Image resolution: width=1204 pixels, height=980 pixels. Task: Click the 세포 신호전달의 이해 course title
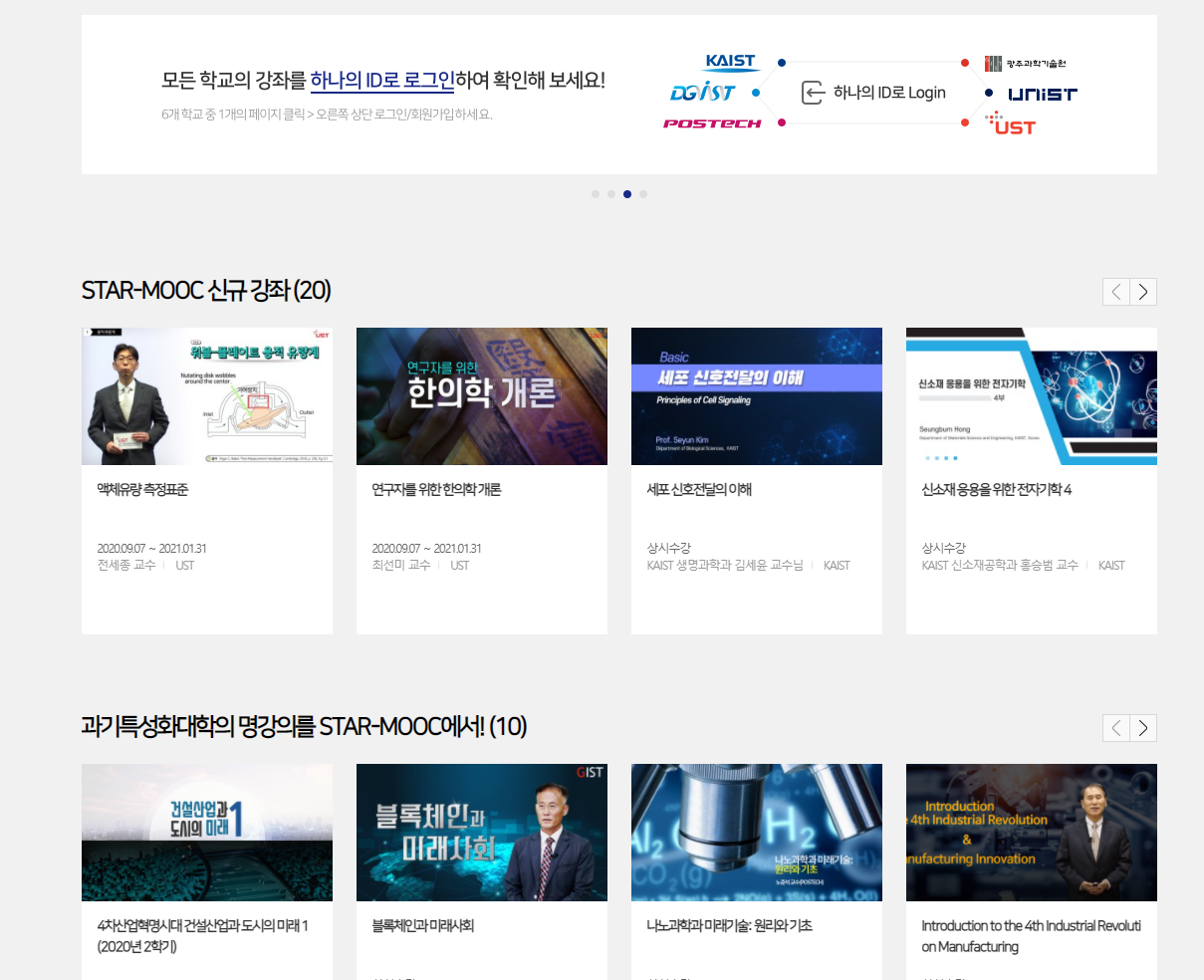(x=699, y=490)
